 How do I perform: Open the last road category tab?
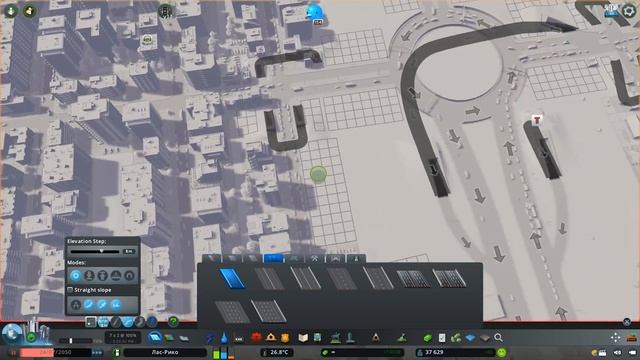pyautogui.click(x=356, y=258)
